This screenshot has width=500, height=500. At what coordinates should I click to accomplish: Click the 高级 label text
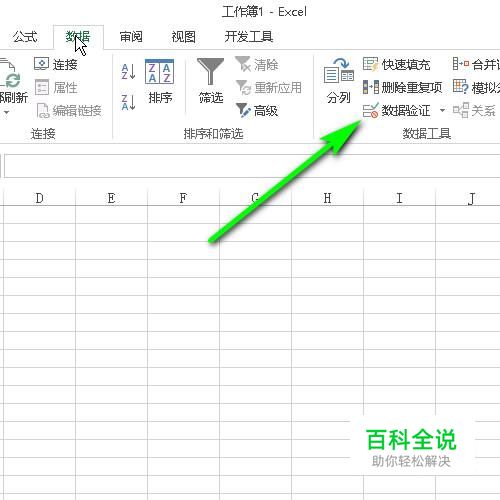(266, 111)
